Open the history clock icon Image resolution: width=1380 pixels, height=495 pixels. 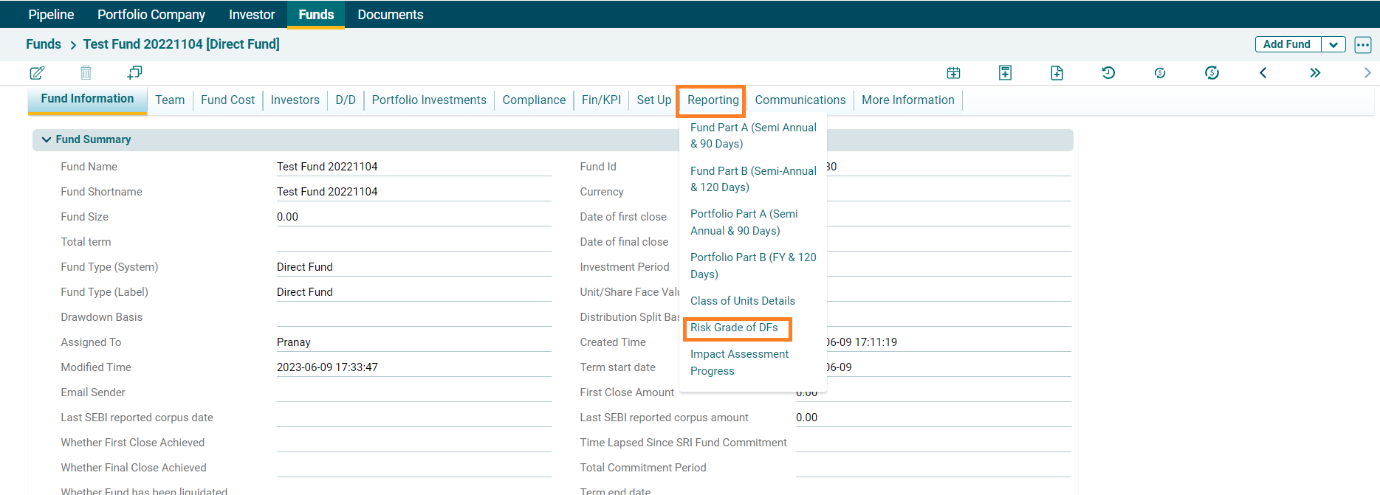click(x=1108, y=73)
